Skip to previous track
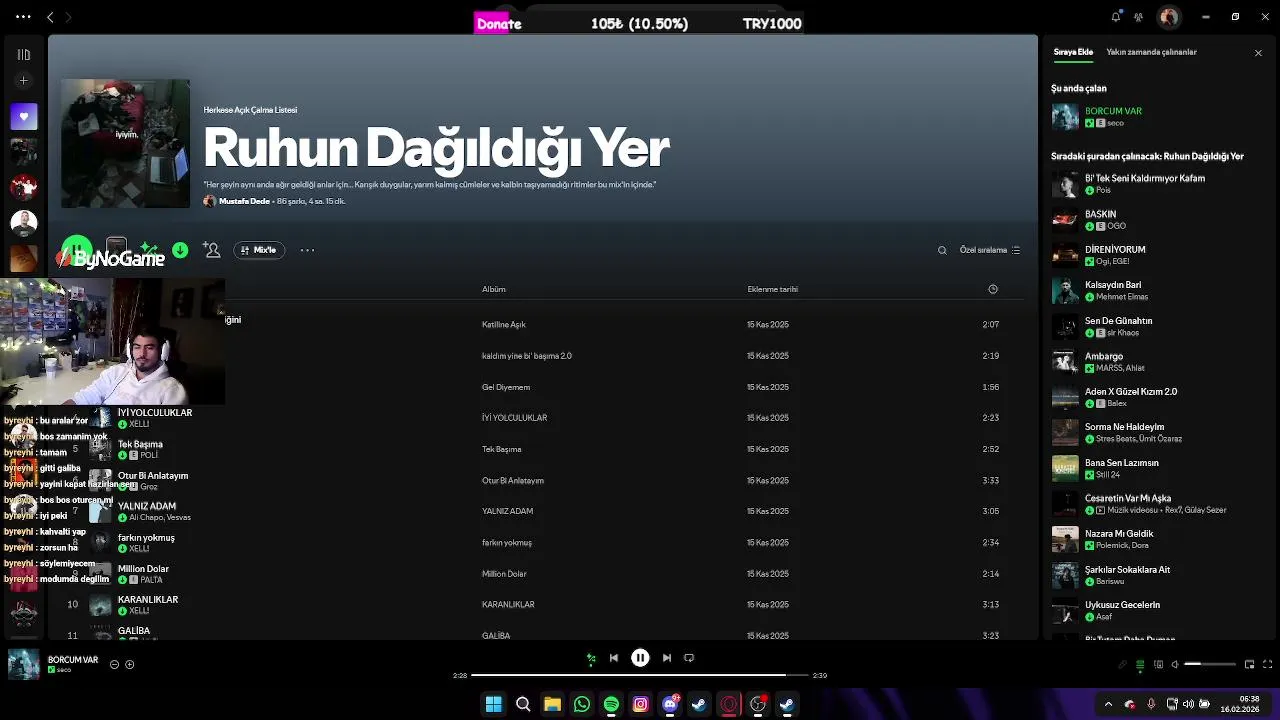 614,658
